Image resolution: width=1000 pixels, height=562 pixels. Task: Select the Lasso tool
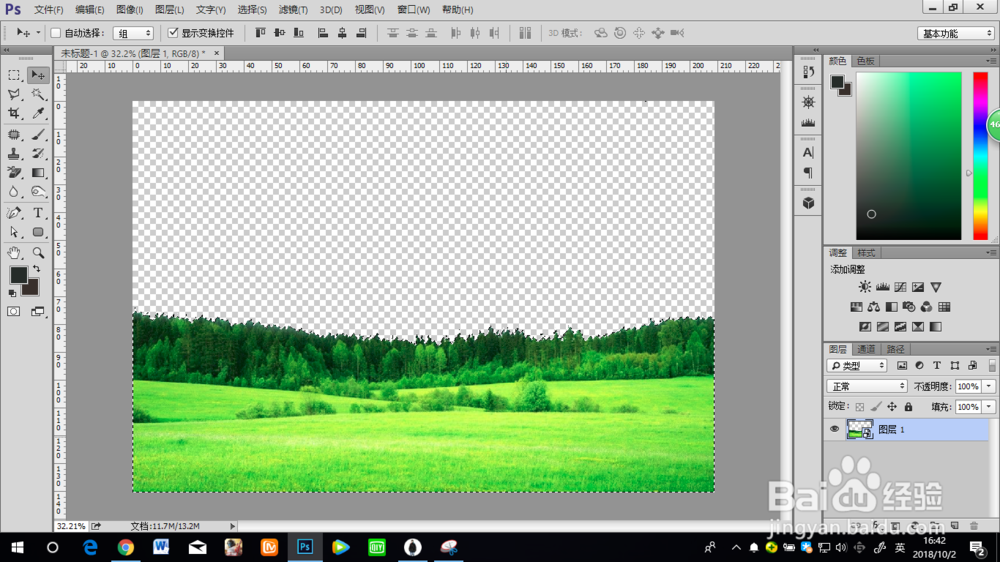pos(14,94)
